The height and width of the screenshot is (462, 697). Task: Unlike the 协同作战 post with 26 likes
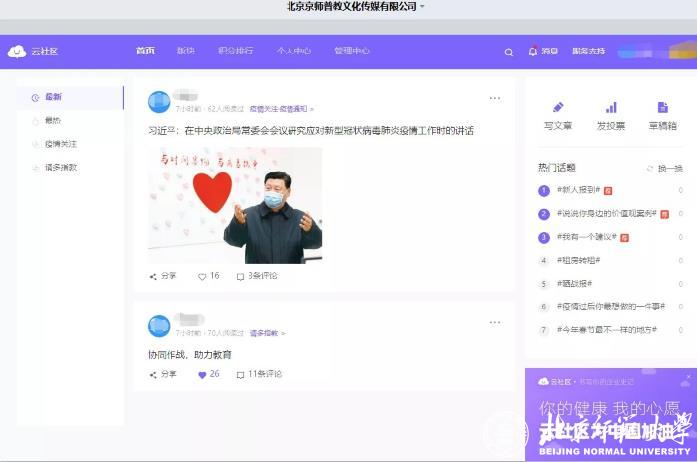tap(202, 374)
